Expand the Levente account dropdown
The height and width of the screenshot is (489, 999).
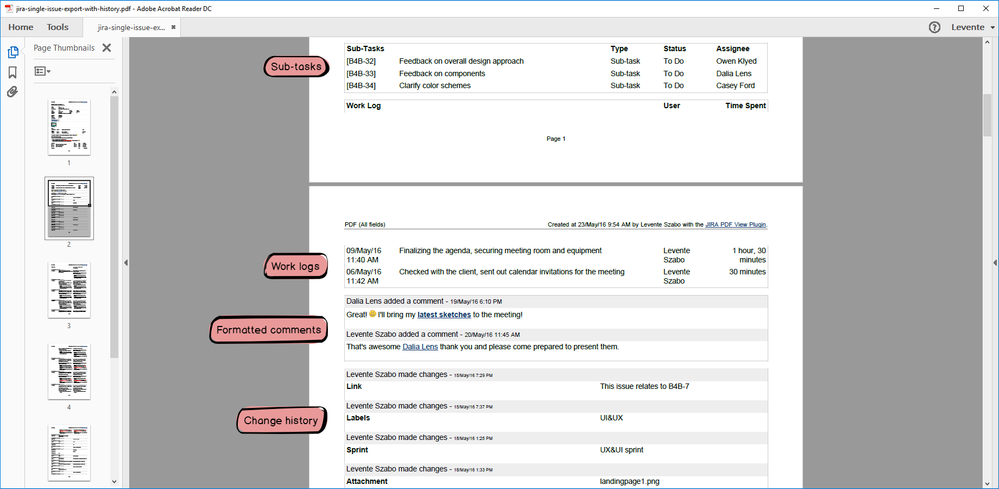coord(972,27)
